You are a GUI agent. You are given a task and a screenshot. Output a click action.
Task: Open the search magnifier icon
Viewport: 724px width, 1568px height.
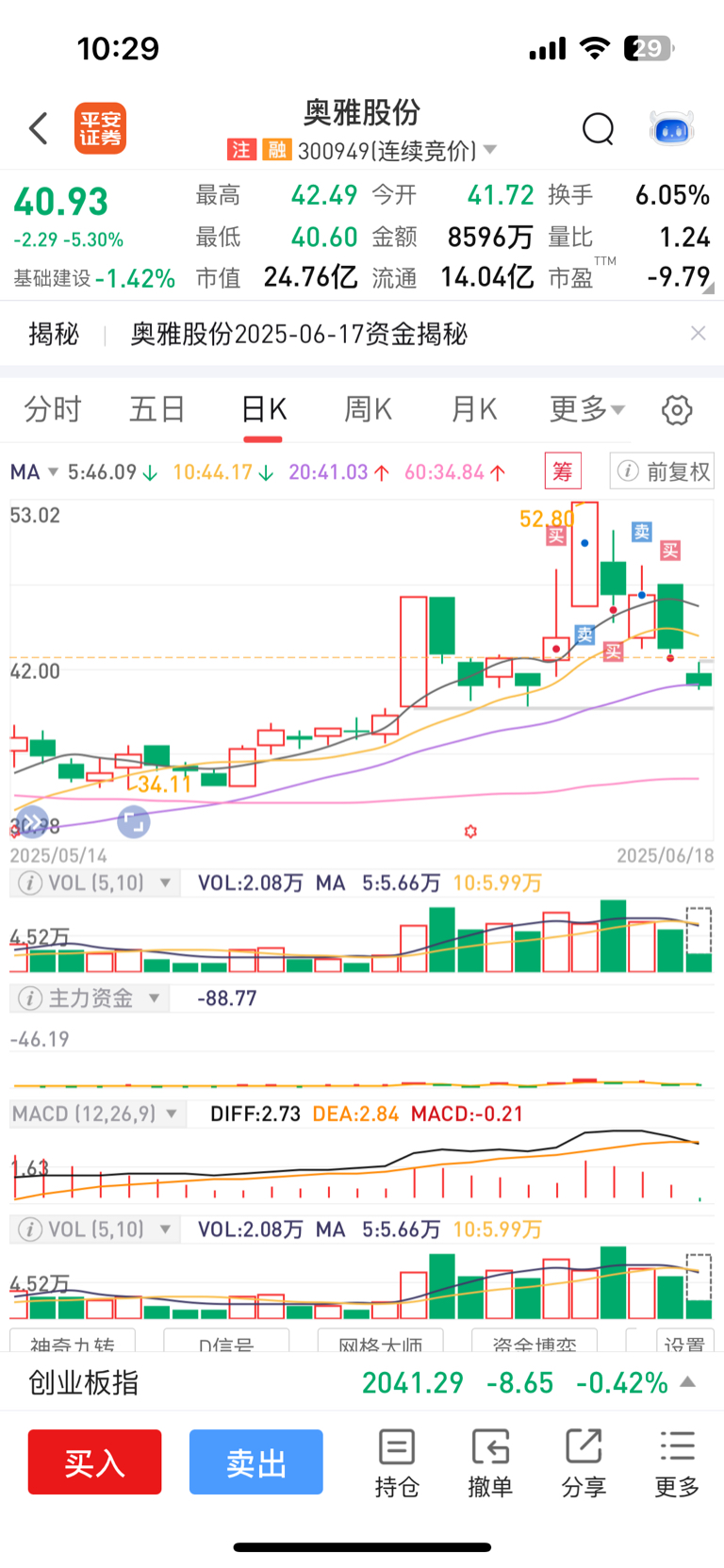[x=598, y=128]
